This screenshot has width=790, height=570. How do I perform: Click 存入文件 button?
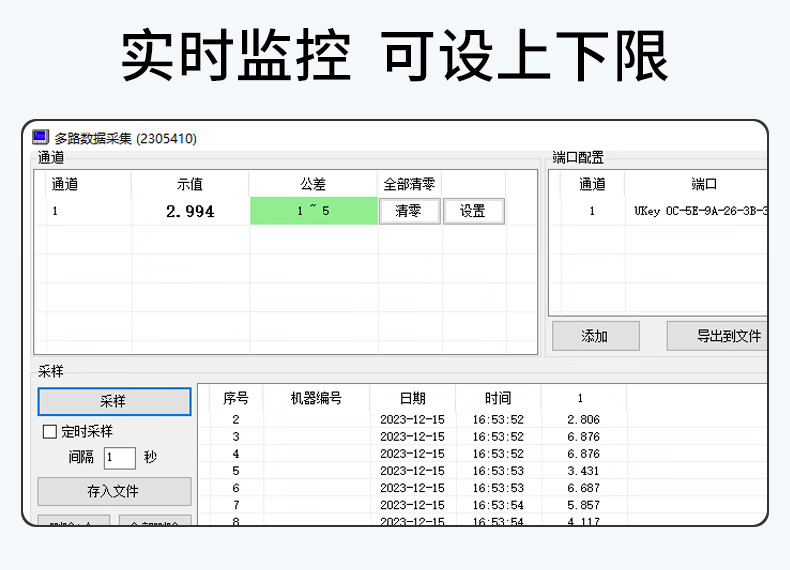[x=114, y=492]
